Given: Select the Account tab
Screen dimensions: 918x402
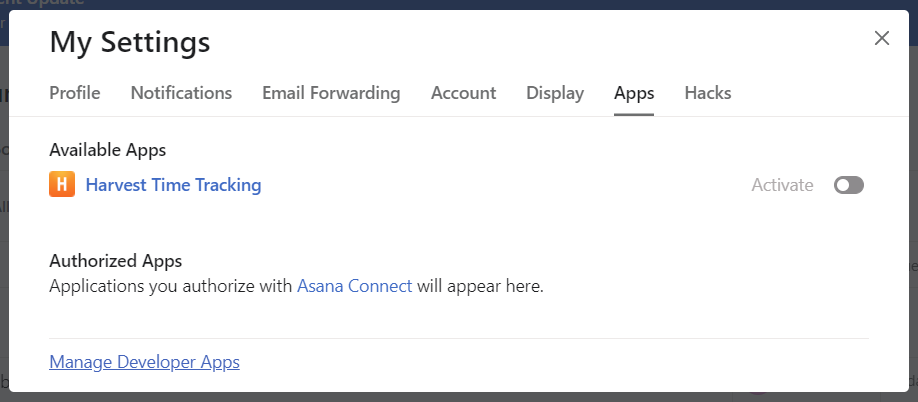Looking at the screenshot, I should pos(463,93).
